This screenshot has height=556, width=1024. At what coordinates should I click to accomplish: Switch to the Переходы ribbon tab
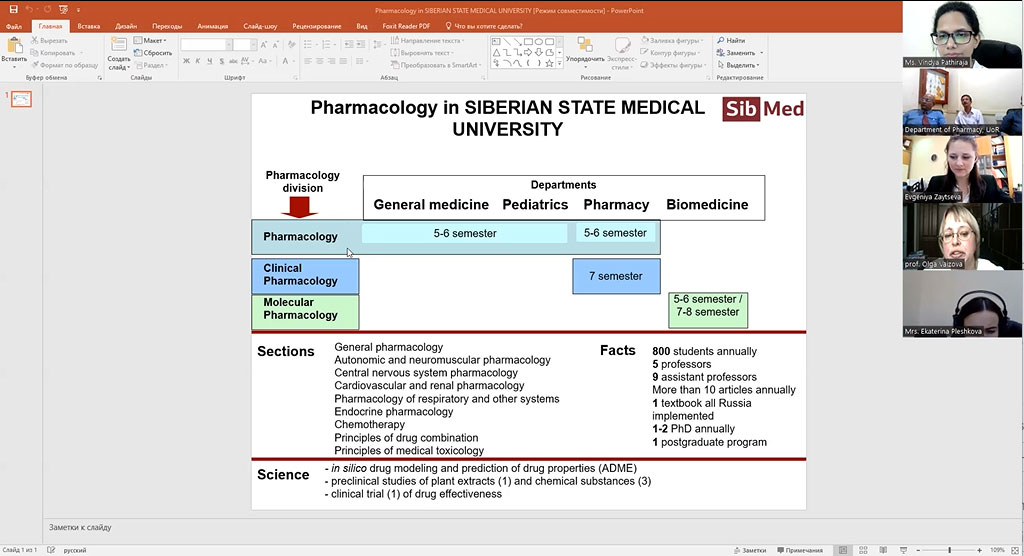click(167, 26)
